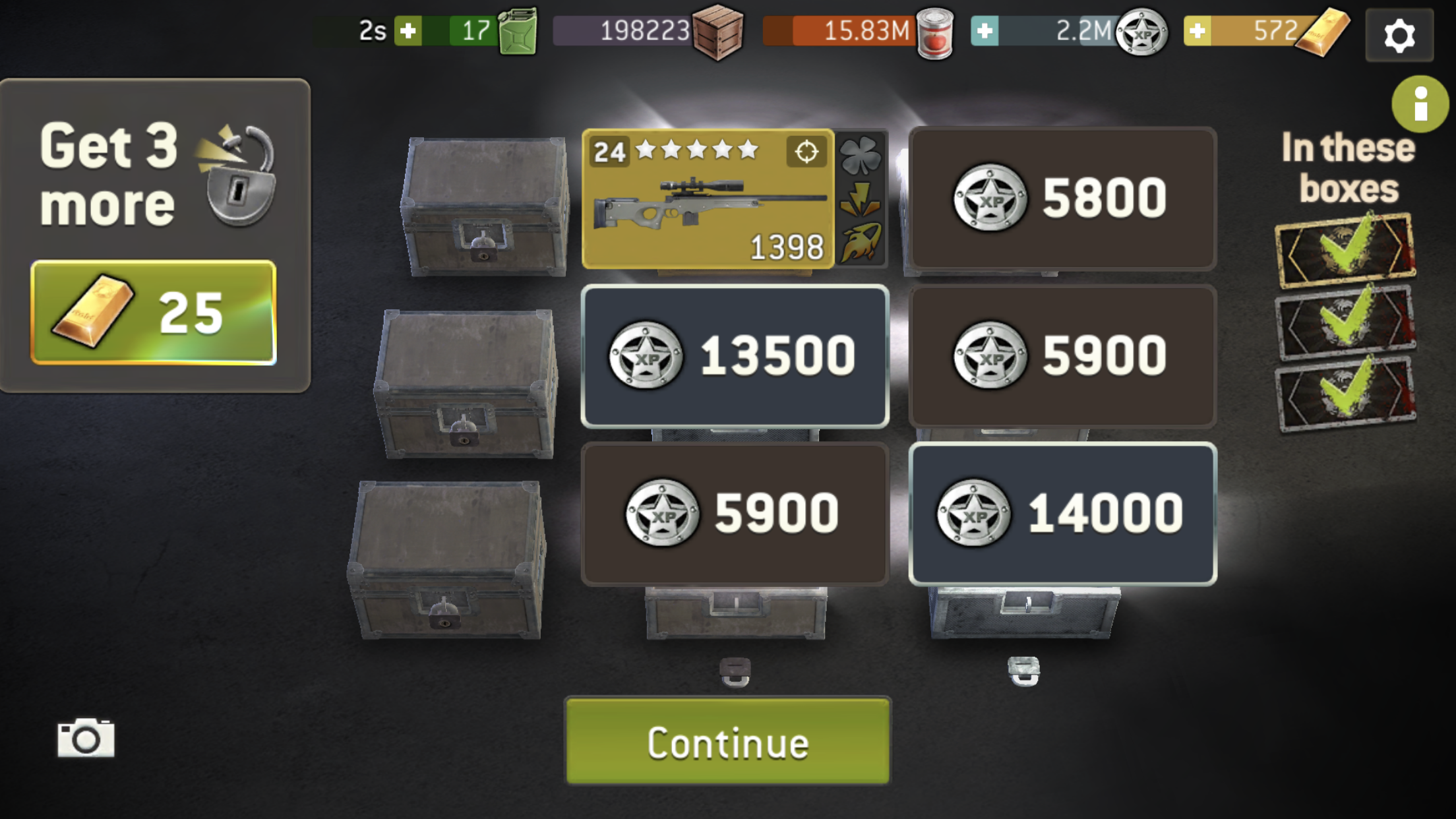Select the clover trait icon

860,156
